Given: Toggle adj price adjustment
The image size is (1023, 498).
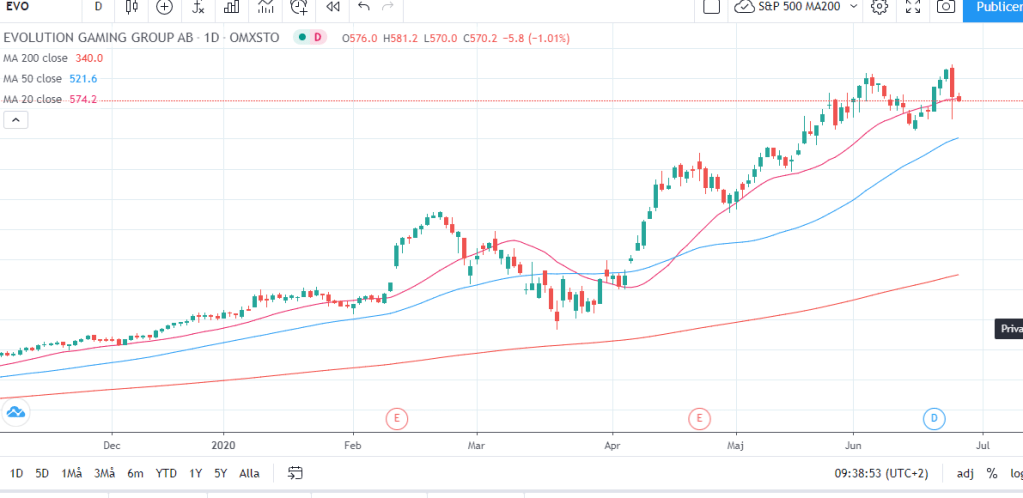Looking at the screenshot, I should tap(965, 473).
